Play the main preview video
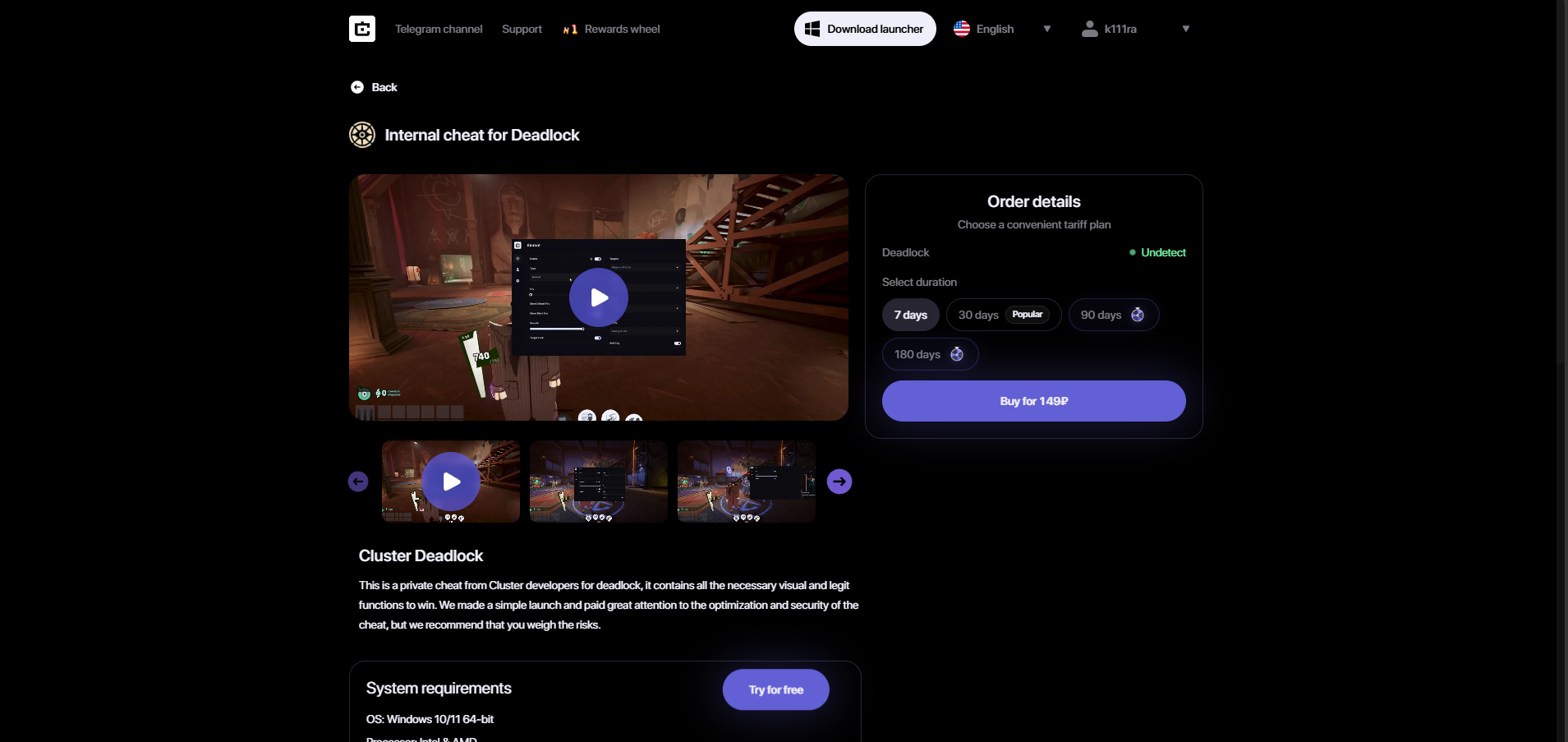 coord(599,297)
